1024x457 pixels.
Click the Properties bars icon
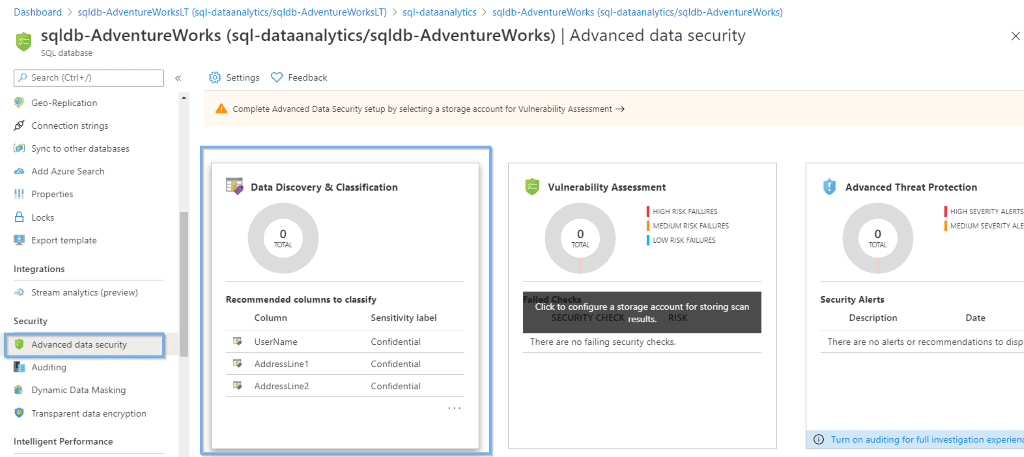19,194
